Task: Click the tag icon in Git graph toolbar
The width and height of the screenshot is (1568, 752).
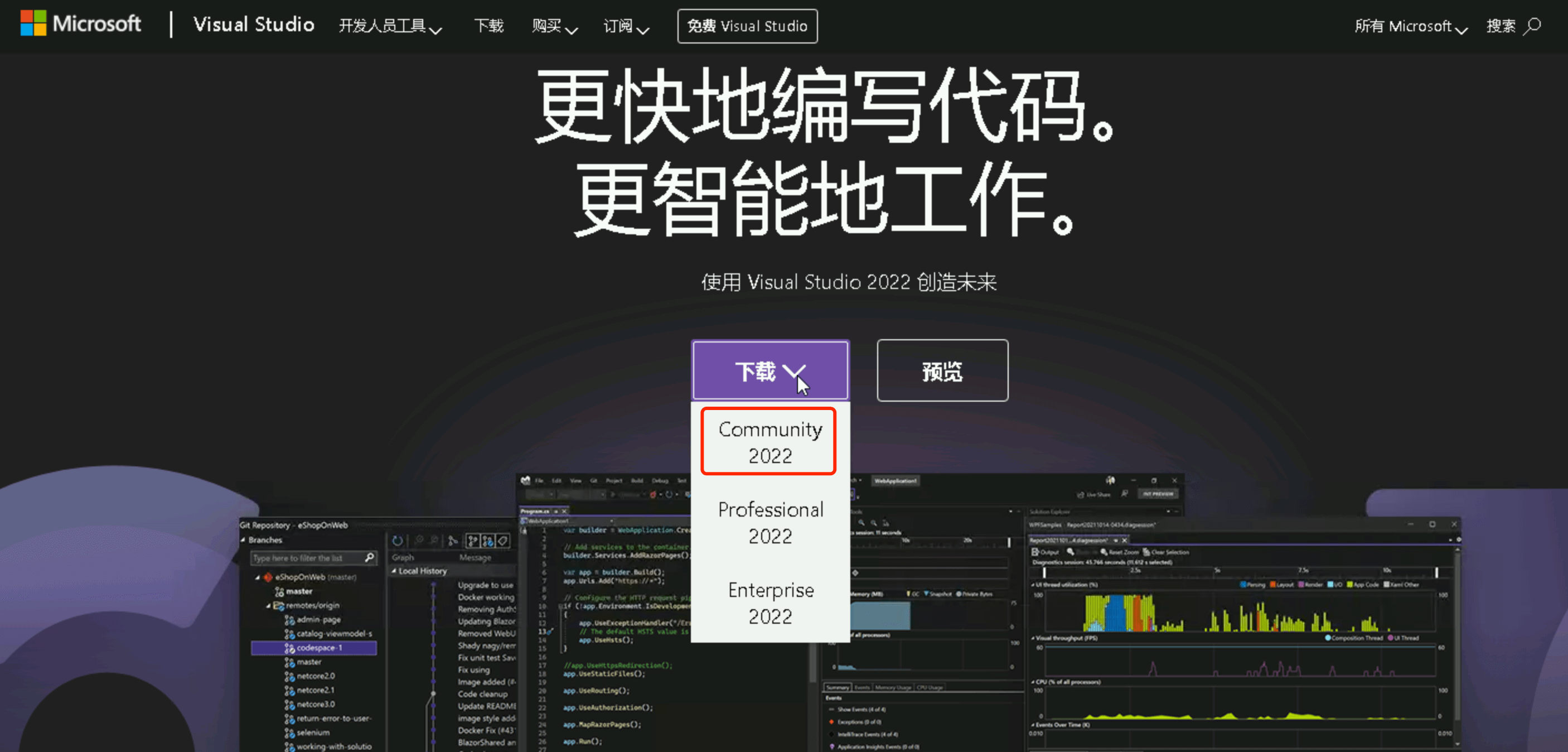Action: click(x=503, y=541)
